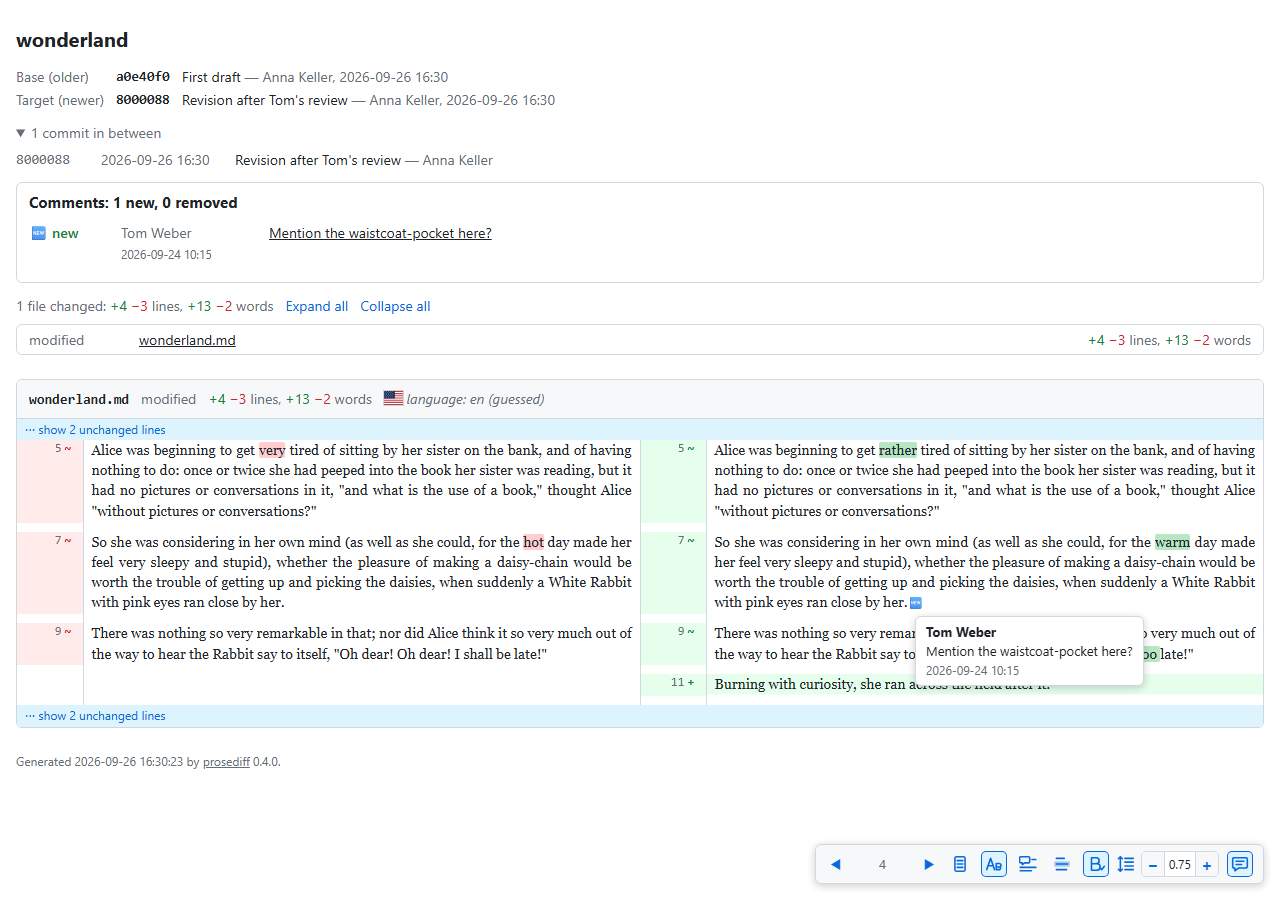Click 'First draft' base commit message

tap(211, 77)
